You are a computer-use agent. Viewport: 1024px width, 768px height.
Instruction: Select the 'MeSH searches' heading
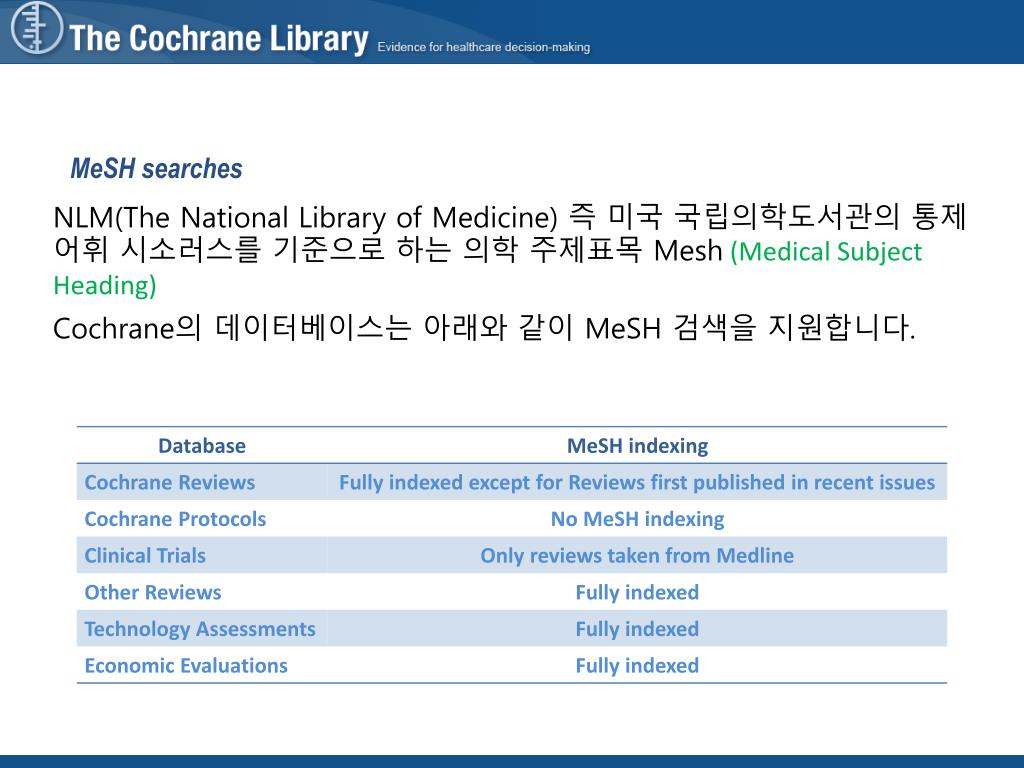pyautogui.click(x=156, y=168)
